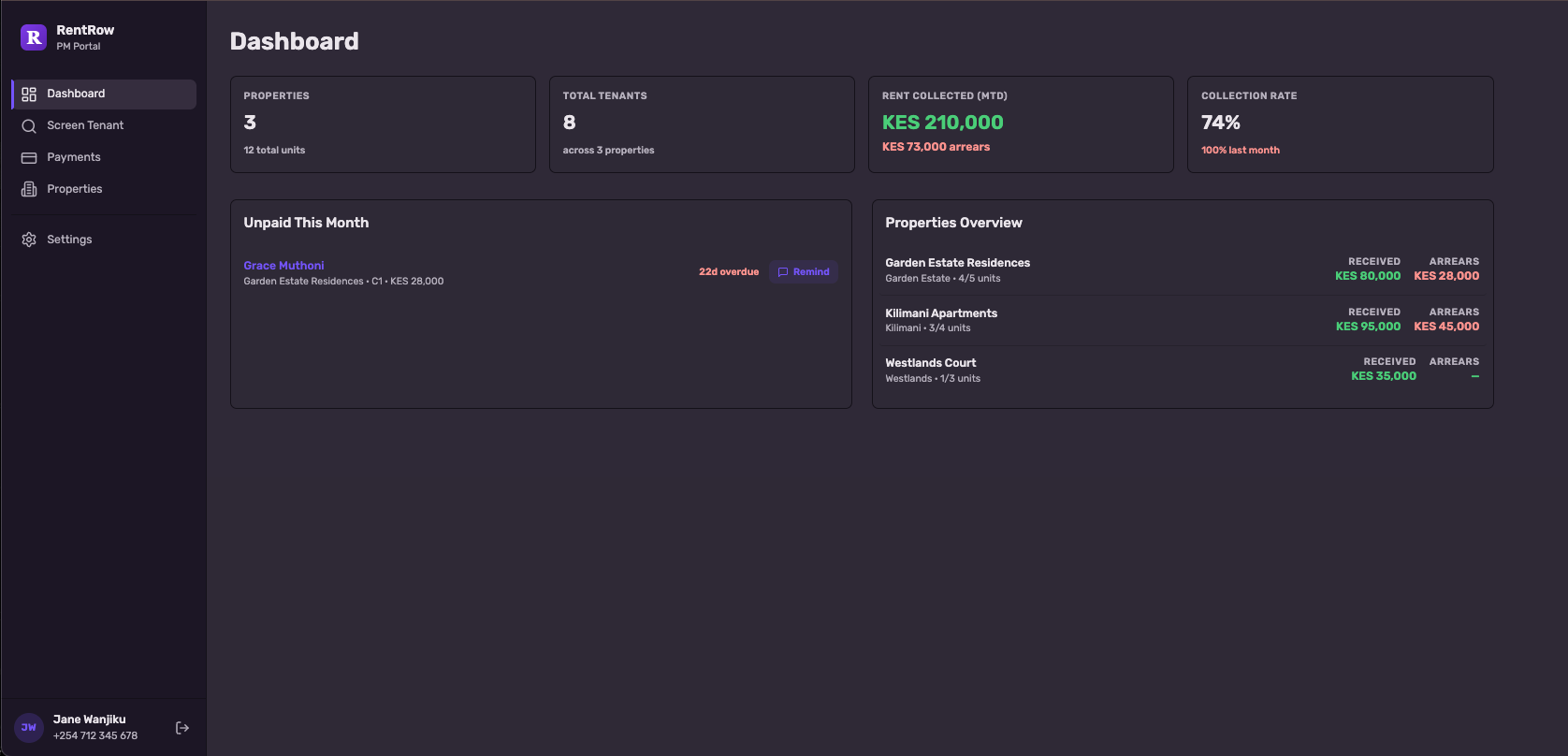Click the 'Unpaid This Month' heading
Viewport: 1568px width, 756px height.
coord(306,223)
